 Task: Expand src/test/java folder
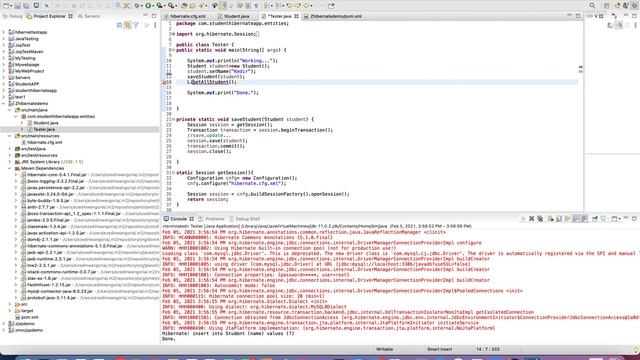point(10,149)
